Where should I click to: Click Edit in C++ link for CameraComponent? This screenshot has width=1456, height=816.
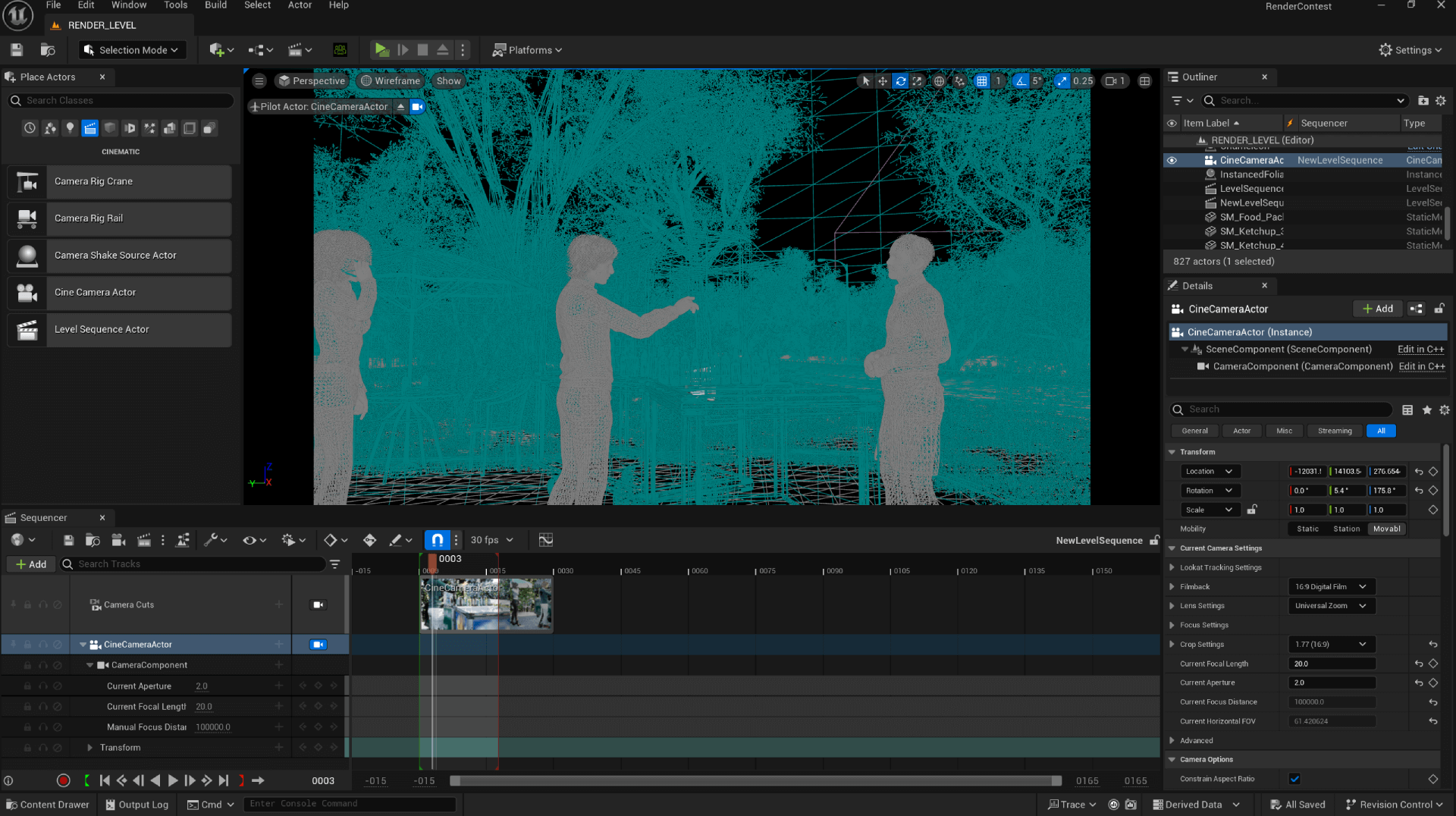pyautogui.click(x=1421, y=366)
